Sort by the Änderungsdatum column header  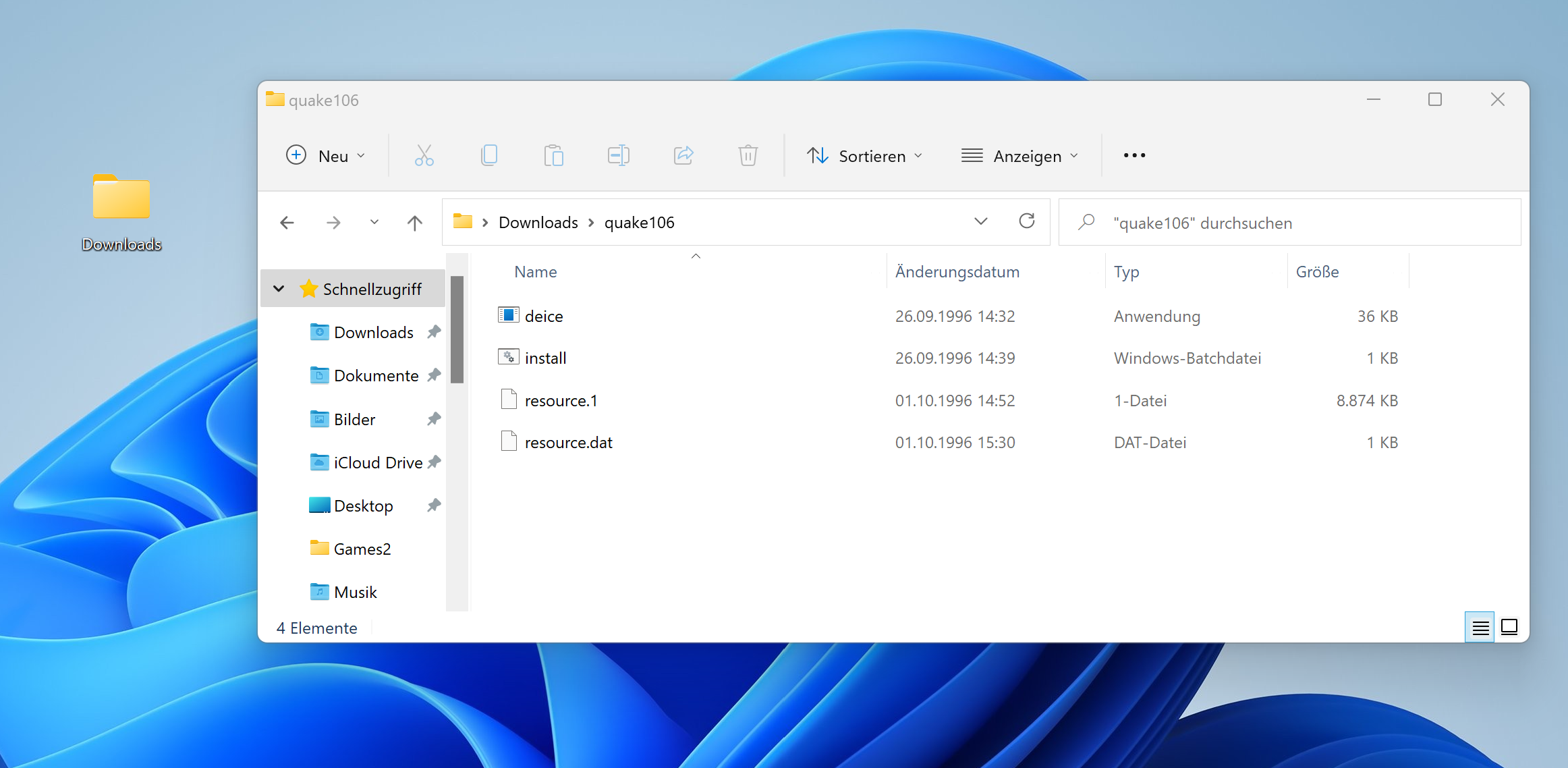[x=957, y=272]
